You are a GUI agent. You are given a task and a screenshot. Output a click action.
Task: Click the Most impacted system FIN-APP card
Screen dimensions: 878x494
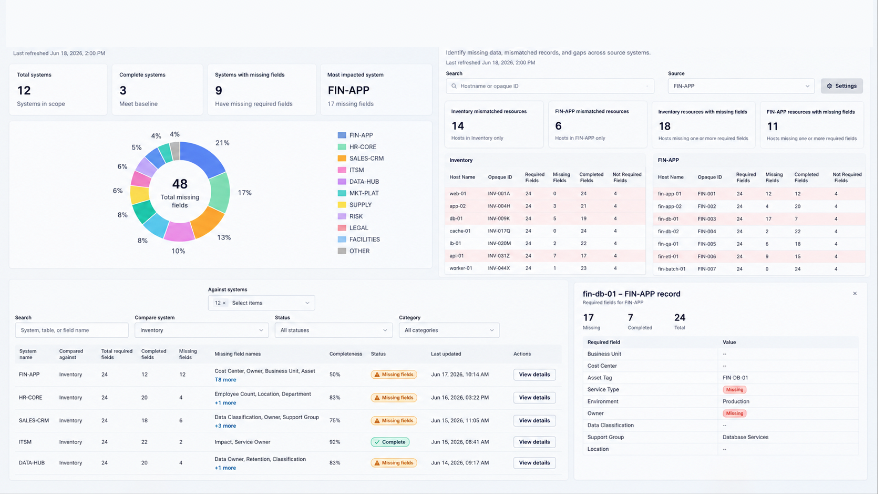(x=376, y=90)
